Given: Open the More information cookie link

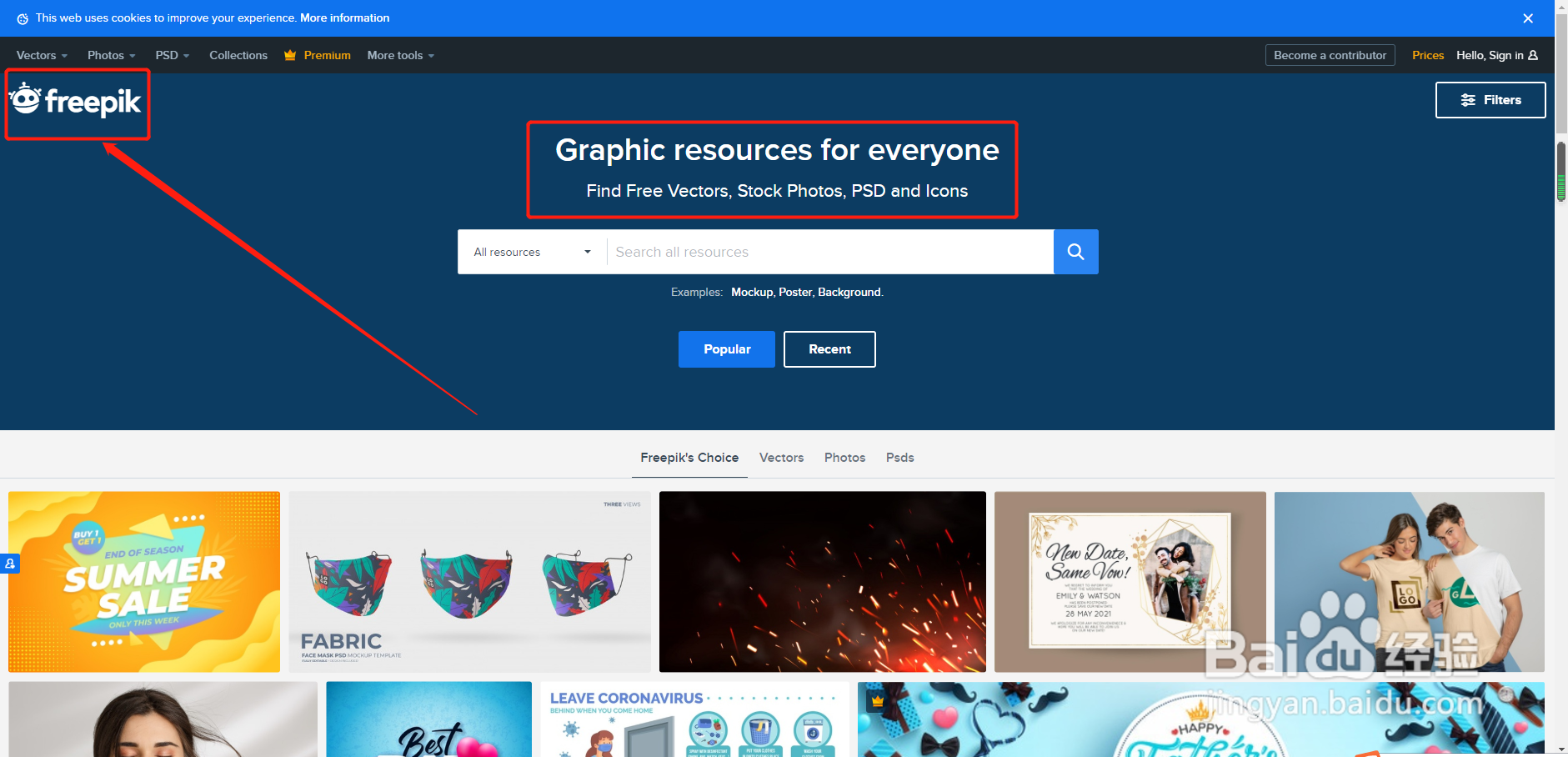Looking at the screenshot, I should 344,18.
